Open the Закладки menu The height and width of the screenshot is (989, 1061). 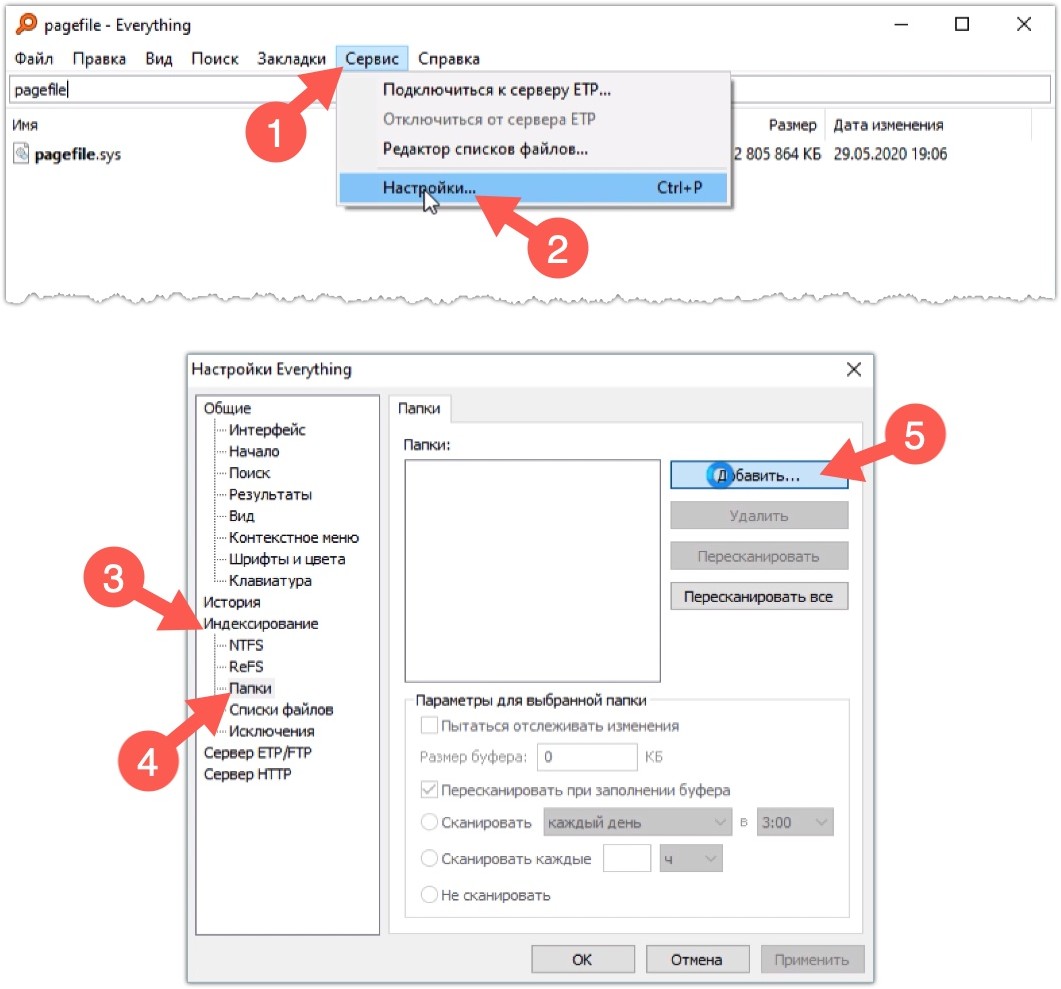point(292,59)
